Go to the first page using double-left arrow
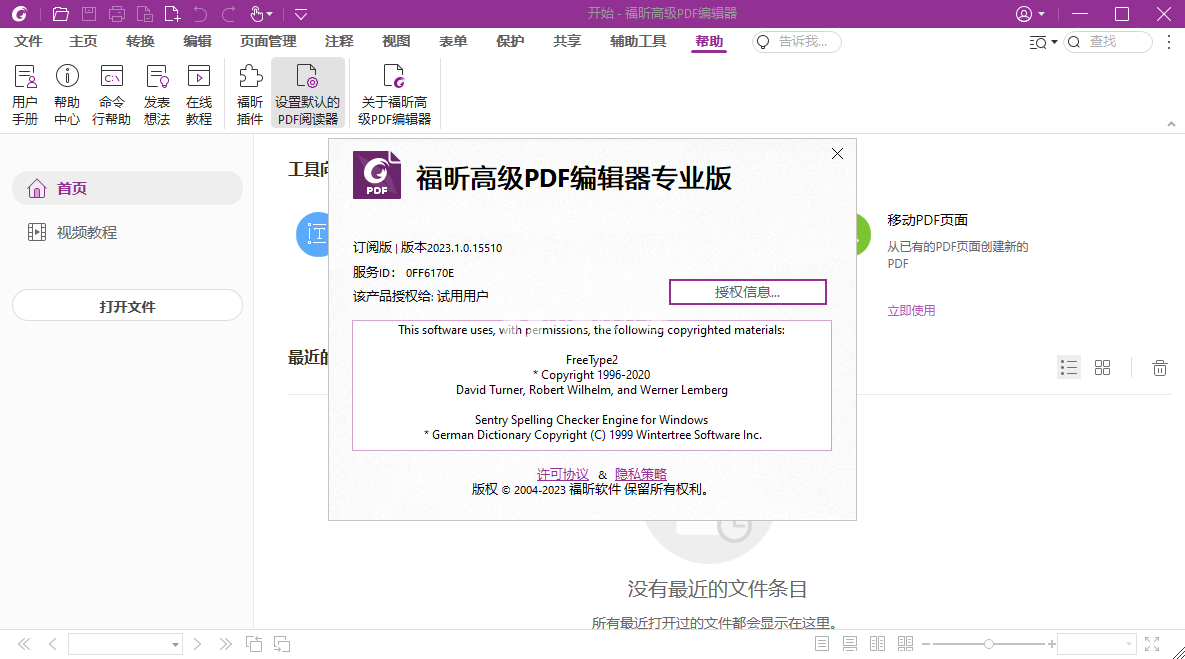The image size is (1185, 659). [24, 644]
